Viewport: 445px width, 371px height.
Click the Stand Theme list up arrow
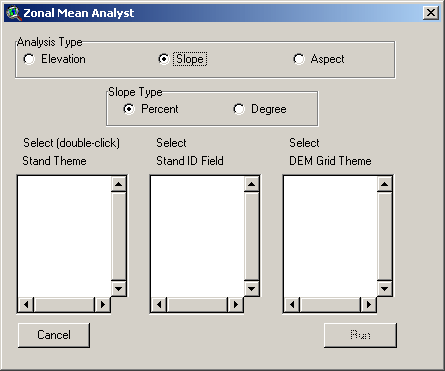pyautogui.click(x=119, y=184)
